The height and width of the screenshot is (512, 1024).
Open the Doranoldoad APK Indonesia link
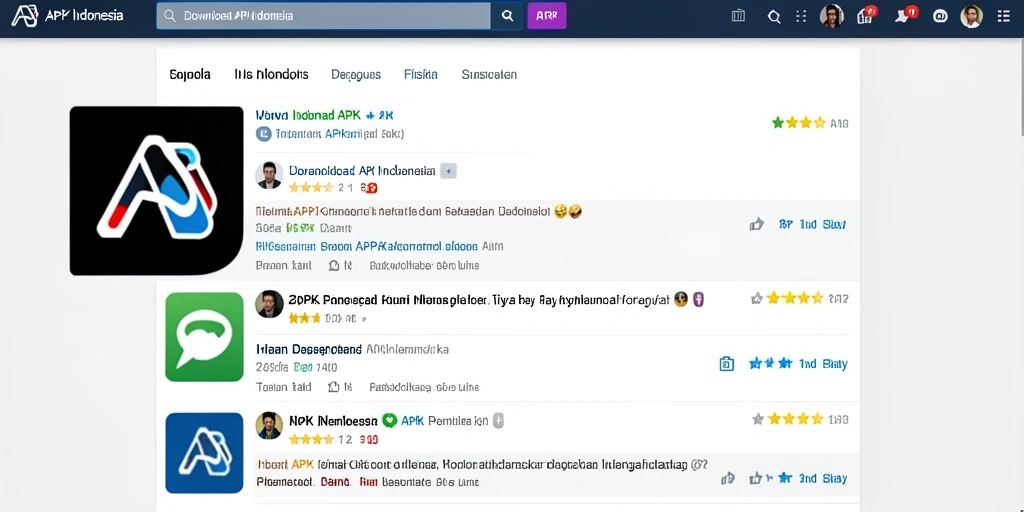362,171
